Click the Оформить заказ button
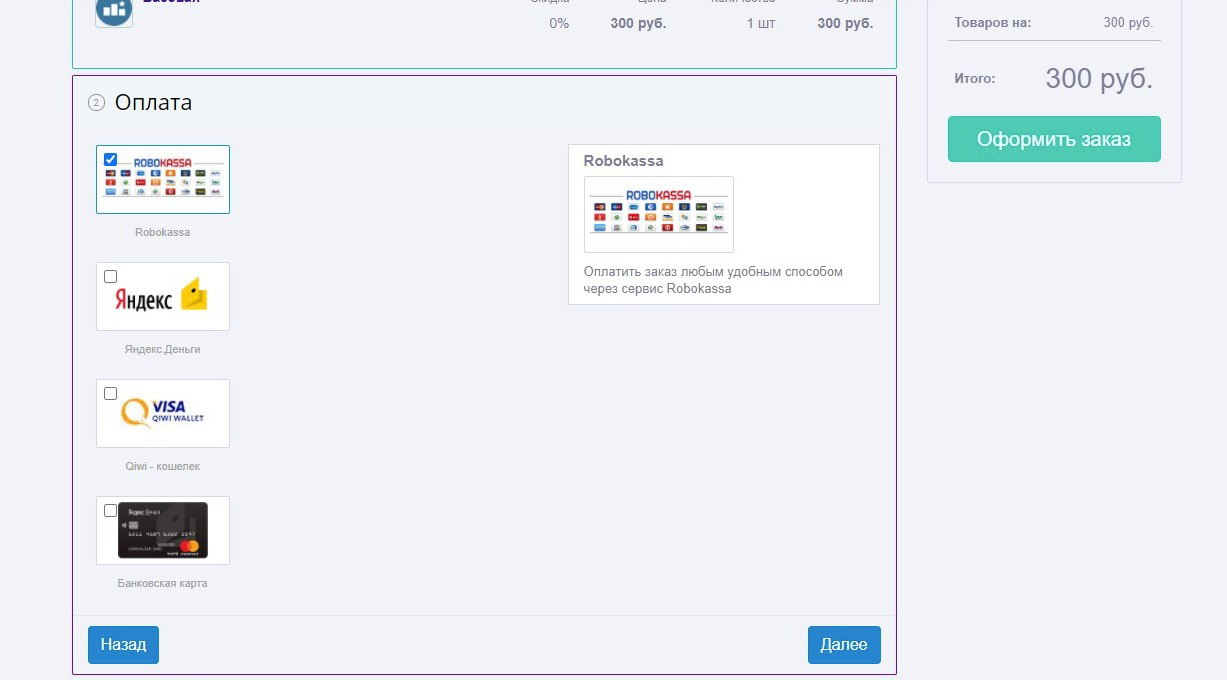The image size is (1227, 680). [1054, 139]
